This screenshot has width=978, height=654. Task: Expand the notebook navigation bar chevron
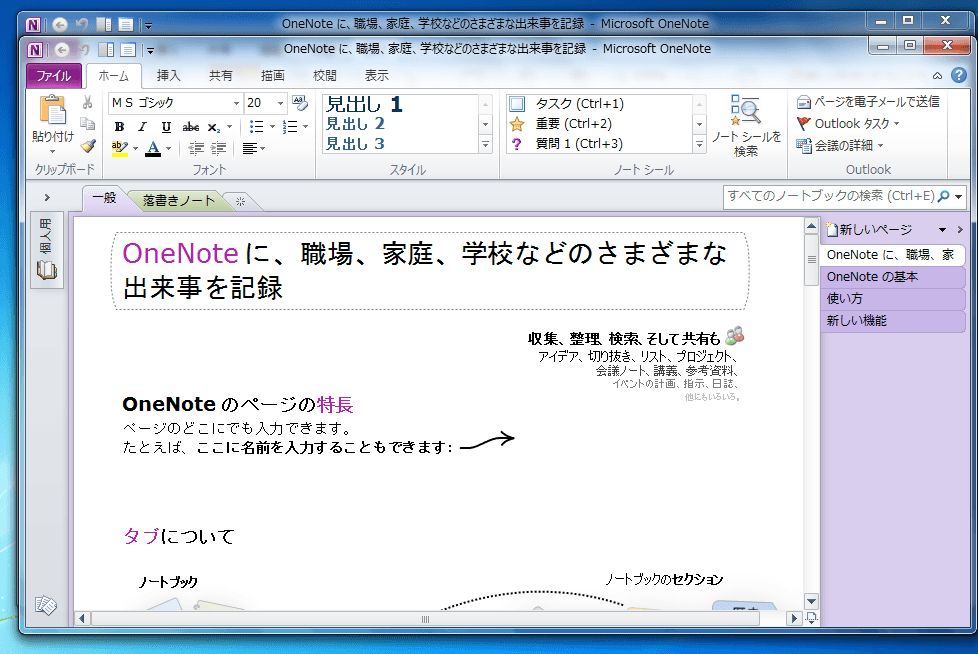47,198
